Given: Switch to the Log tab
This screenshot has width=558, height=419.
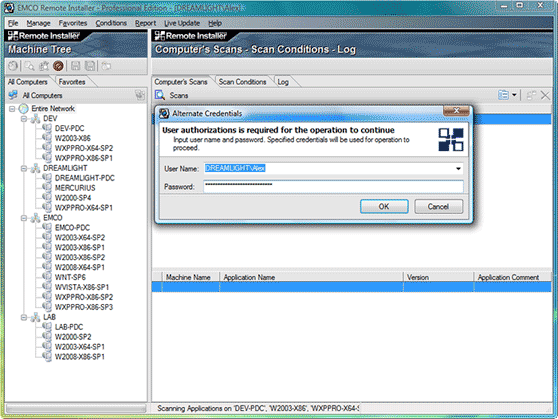Looking at the screenshot, I should 283,82.
